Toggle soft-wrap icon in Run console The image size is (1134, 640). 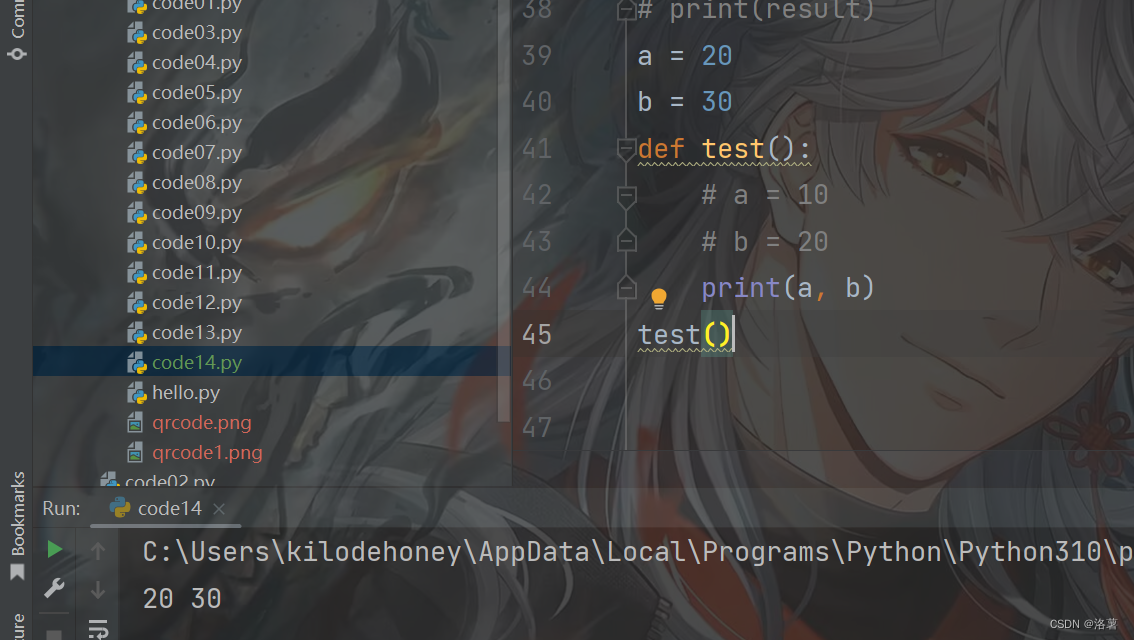pos(98,629)
